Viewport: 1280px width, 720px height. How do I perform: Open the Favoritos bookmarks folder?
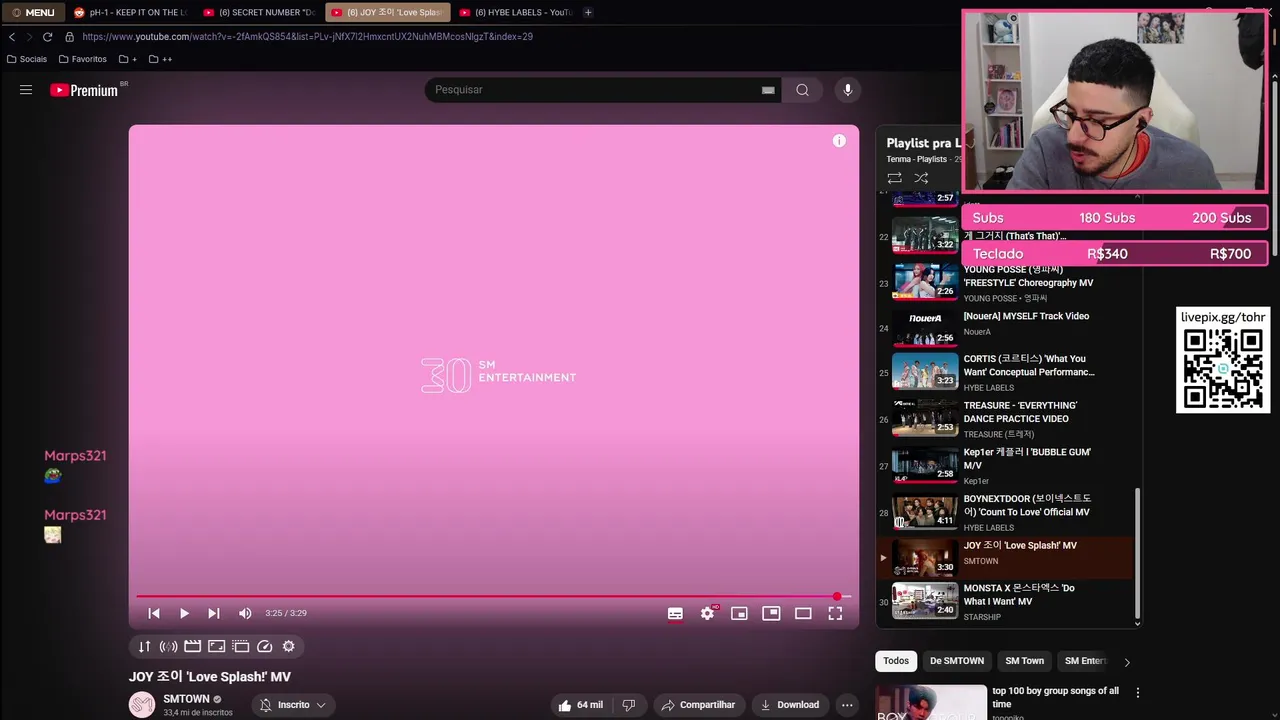pyautogui.click(x=82, y=59)
